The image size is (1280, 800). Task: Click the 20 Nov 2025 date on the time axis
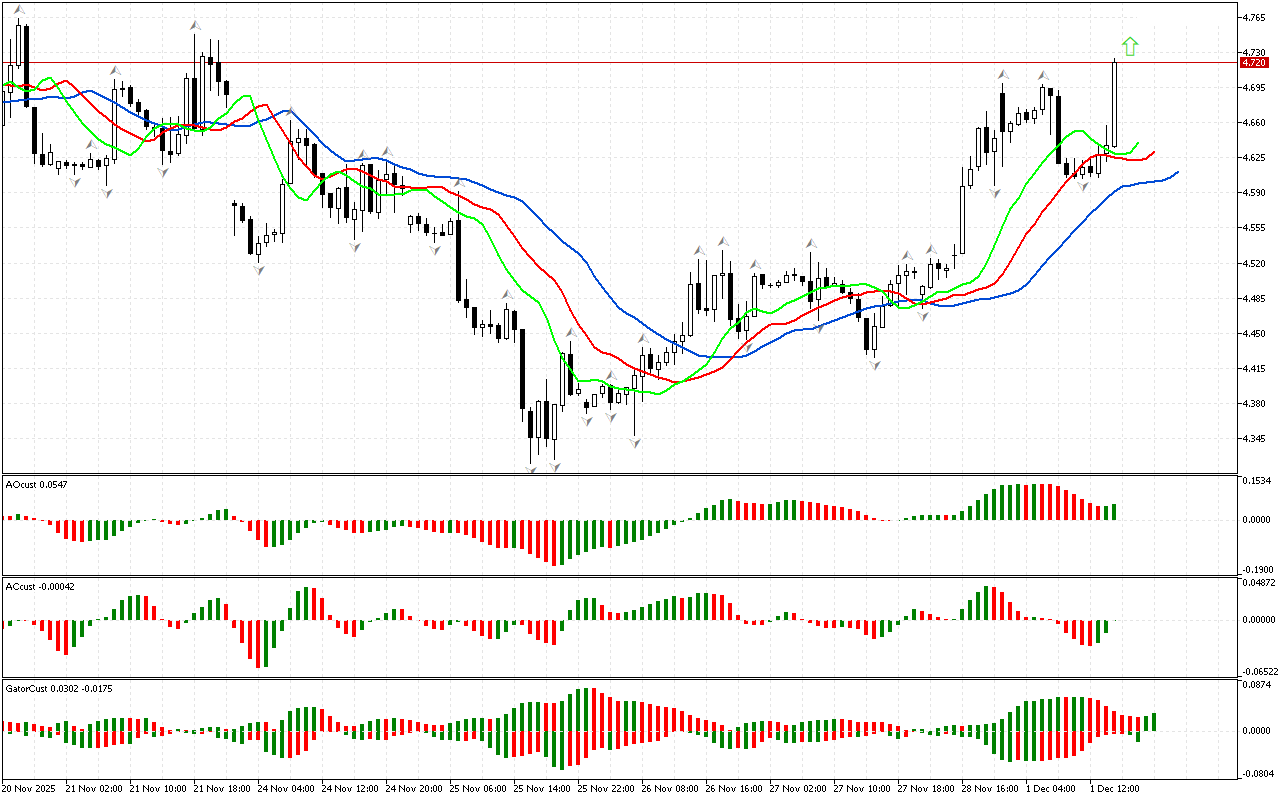pyautogui.click(x=31, y=788)
